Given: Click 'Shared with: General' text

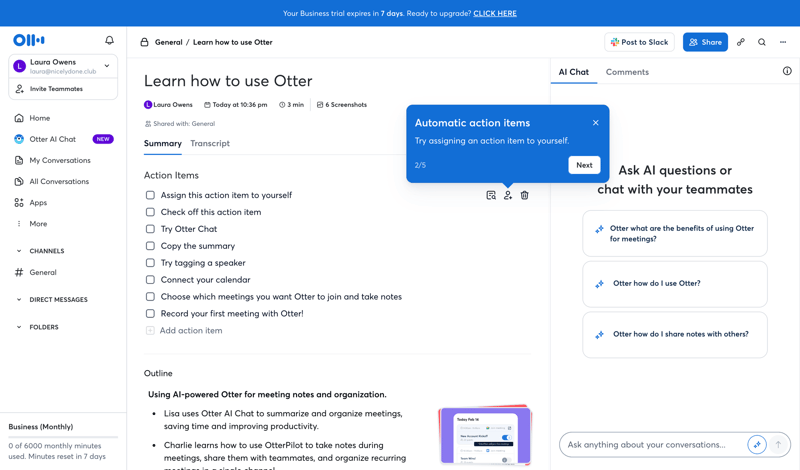Looking at the screenshot, I should 180,123.
